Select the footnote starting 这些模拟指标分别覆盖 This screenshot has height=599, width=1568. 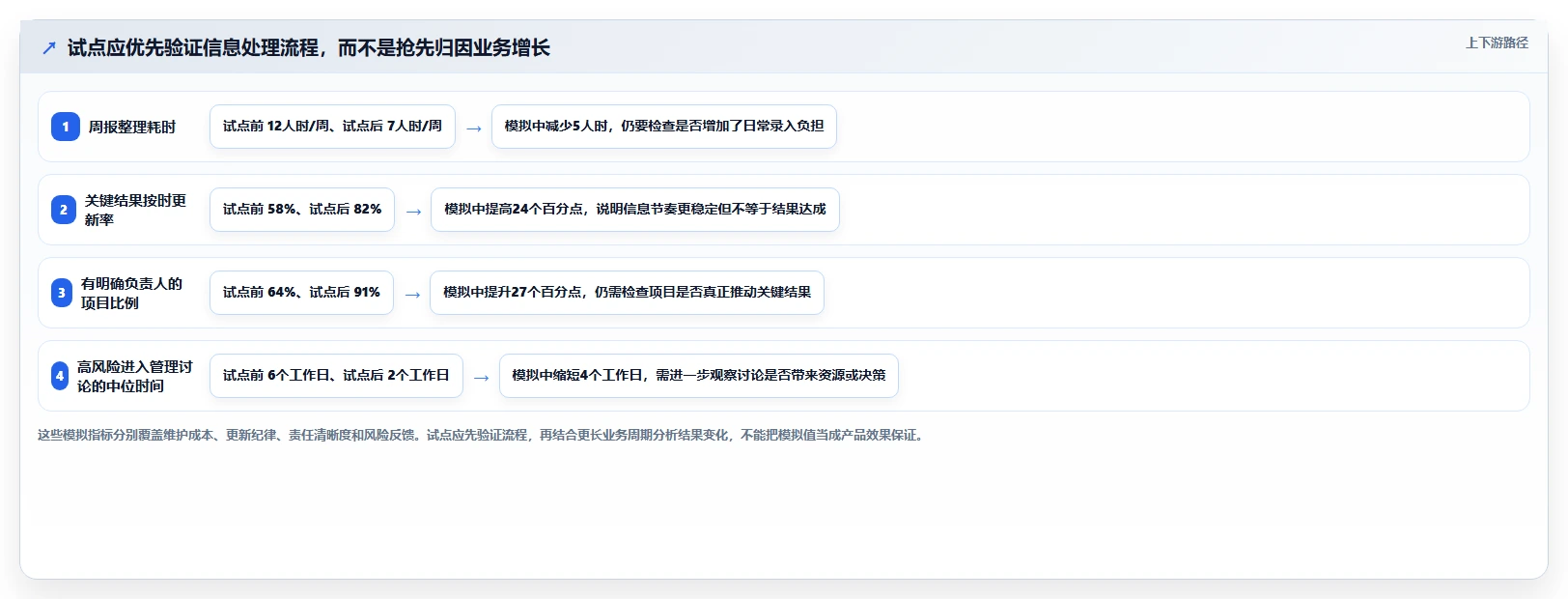(x=483, y=435)
